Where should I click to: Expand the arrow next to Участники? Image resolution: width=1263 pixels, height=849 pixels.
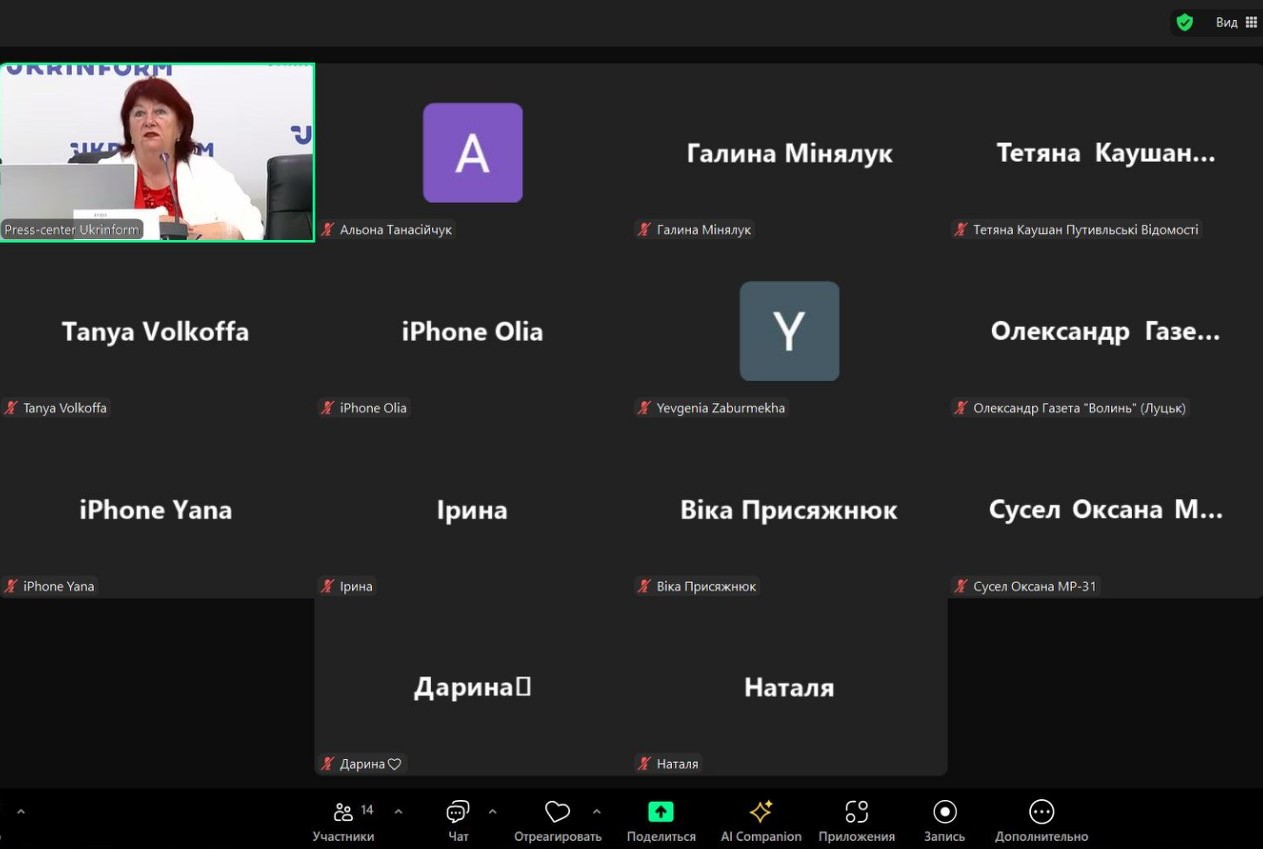coord(398,811)
